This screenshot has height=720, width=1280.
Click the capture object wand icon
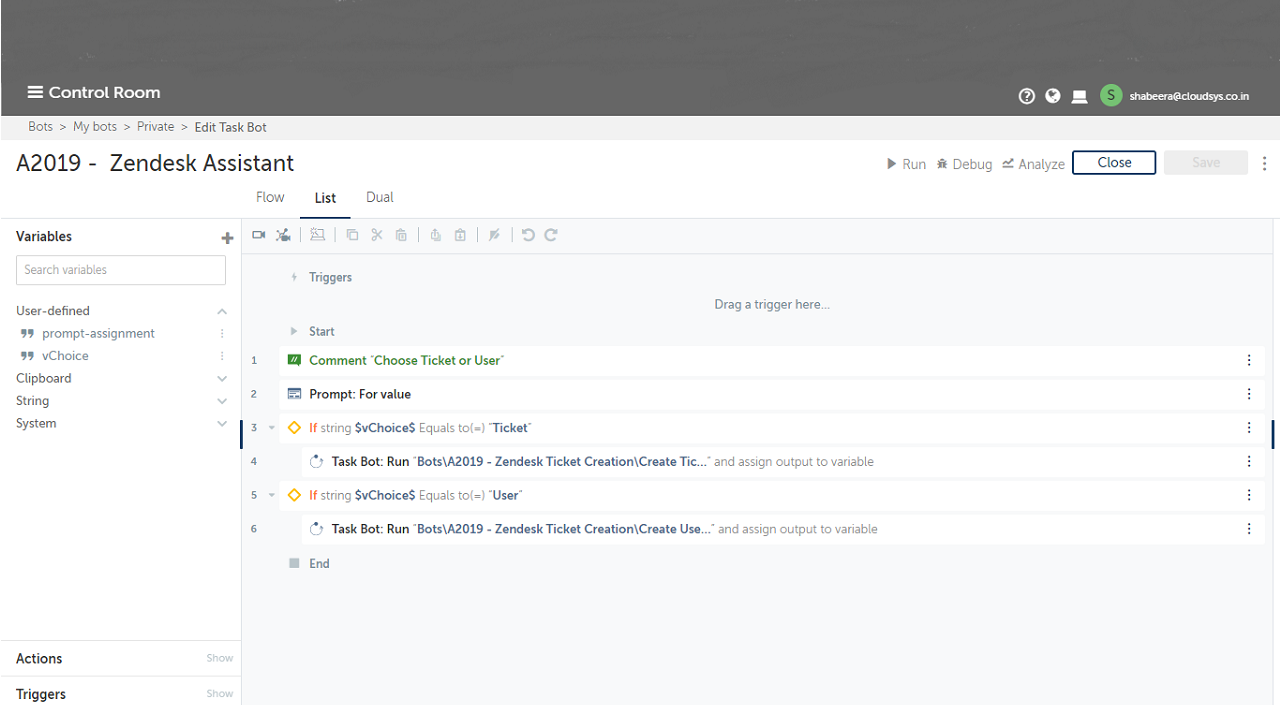(x=317, y=235)
